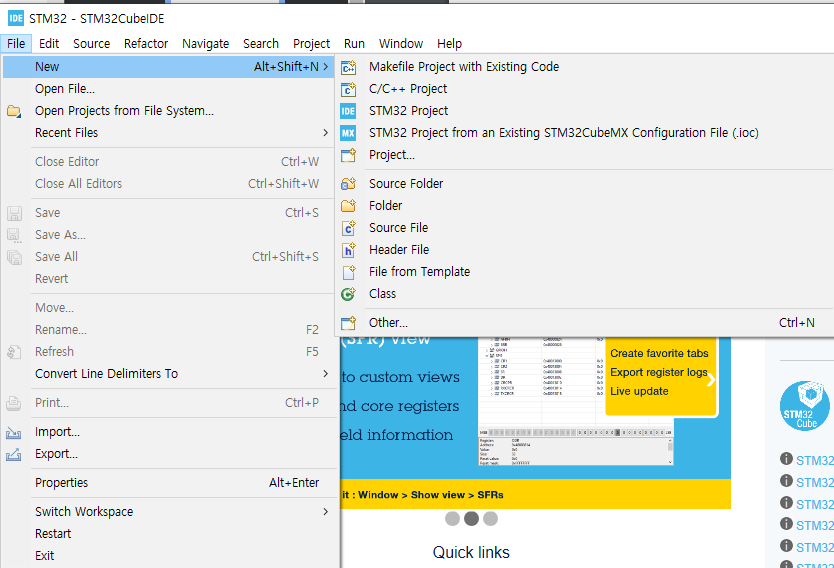Click the SFR view screenshot thumbnail
Viewport: 834px width, 568px height.
(576, 401)
